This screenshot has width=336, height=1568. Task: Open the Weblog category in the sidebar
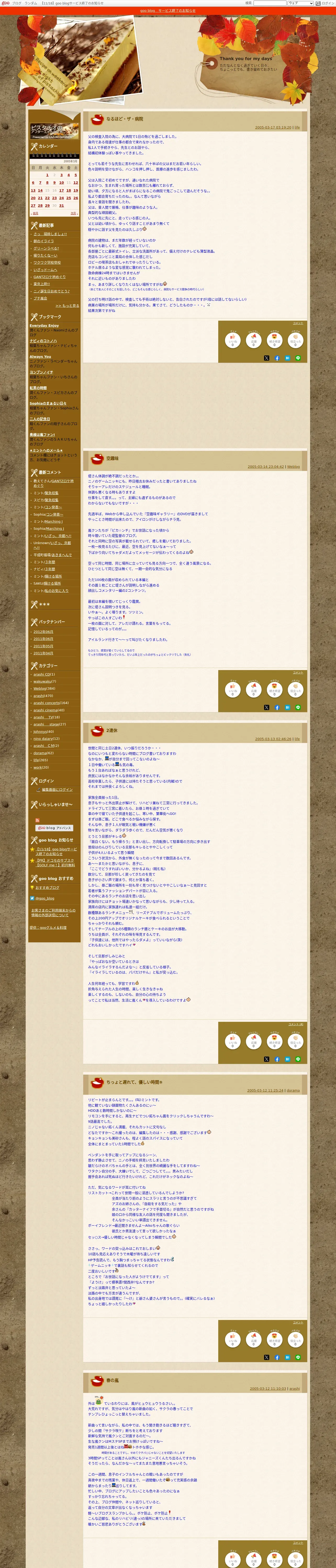40,688
